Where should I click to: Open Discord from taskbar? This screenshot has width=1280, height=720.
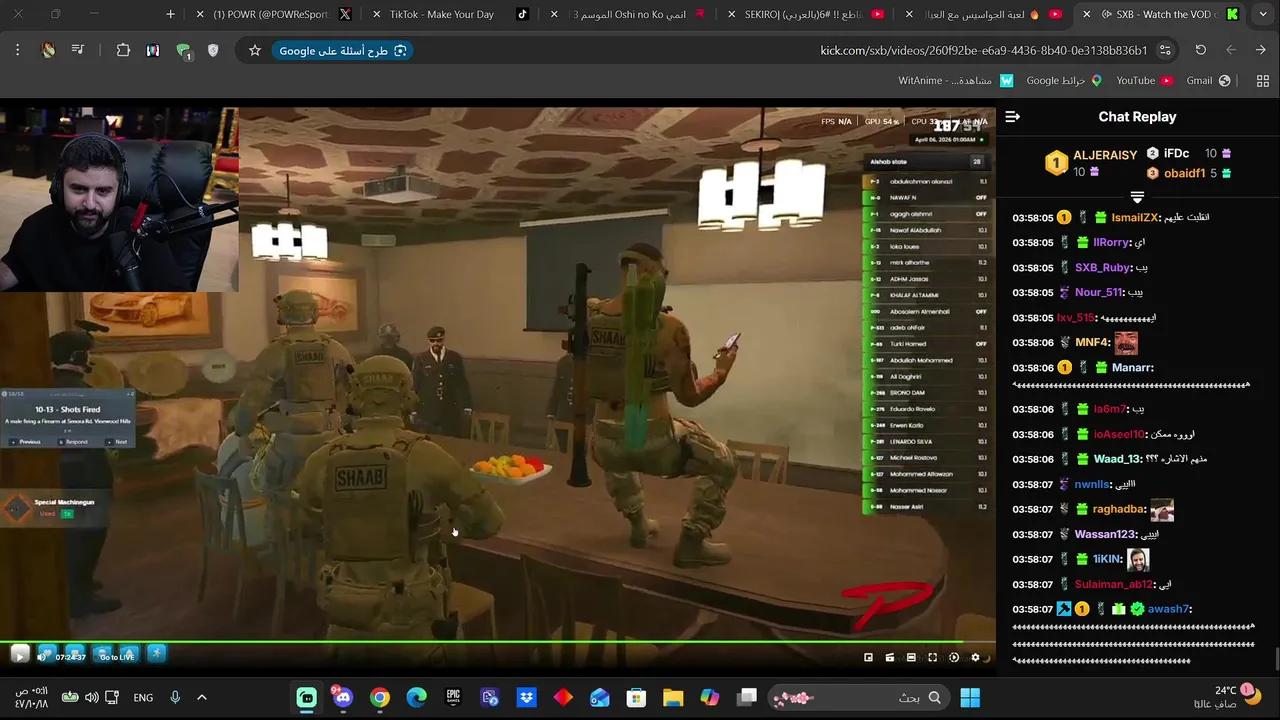[343, 697]
